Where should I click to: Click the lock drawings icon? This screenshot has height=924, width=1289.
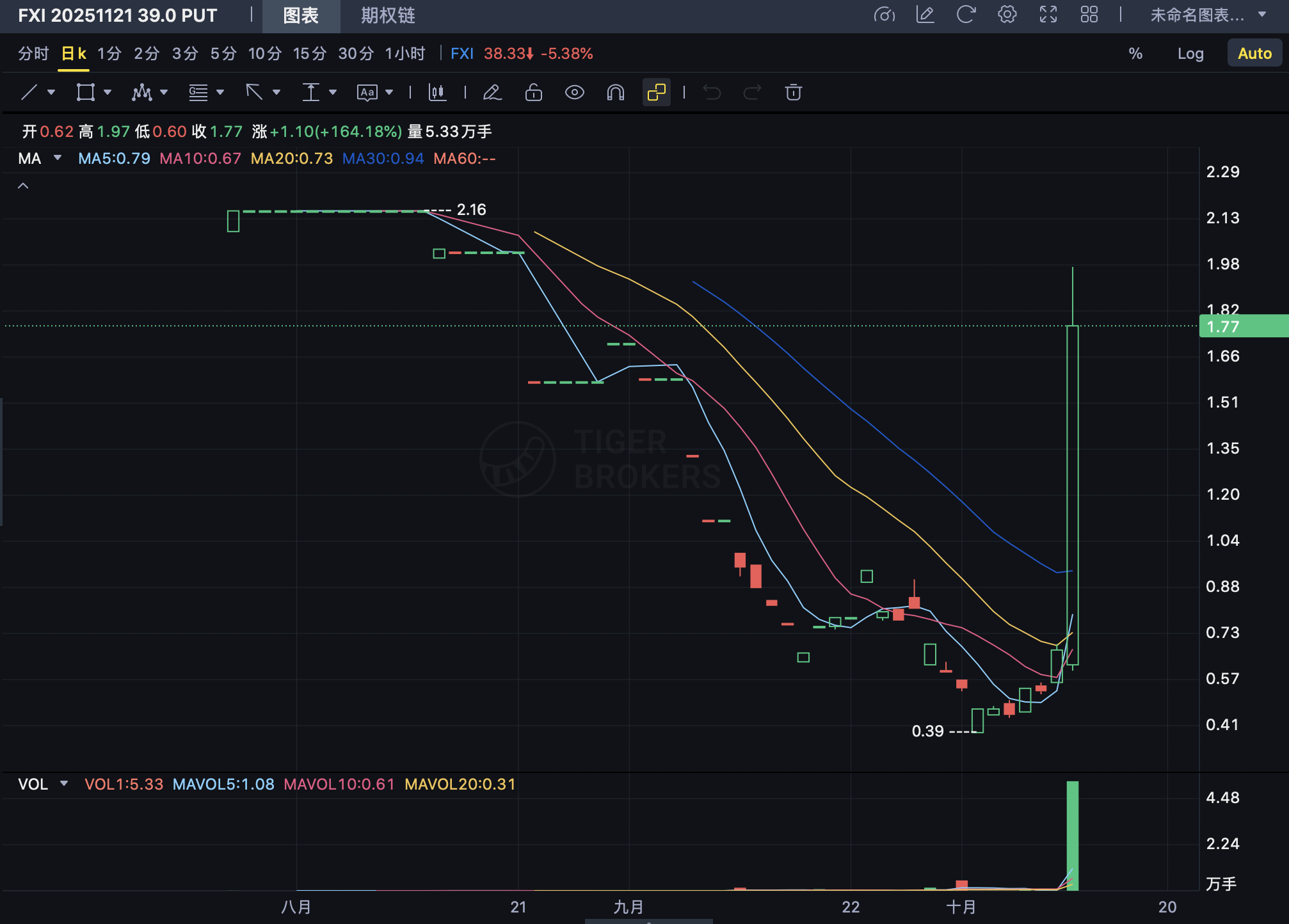[533, 93]
